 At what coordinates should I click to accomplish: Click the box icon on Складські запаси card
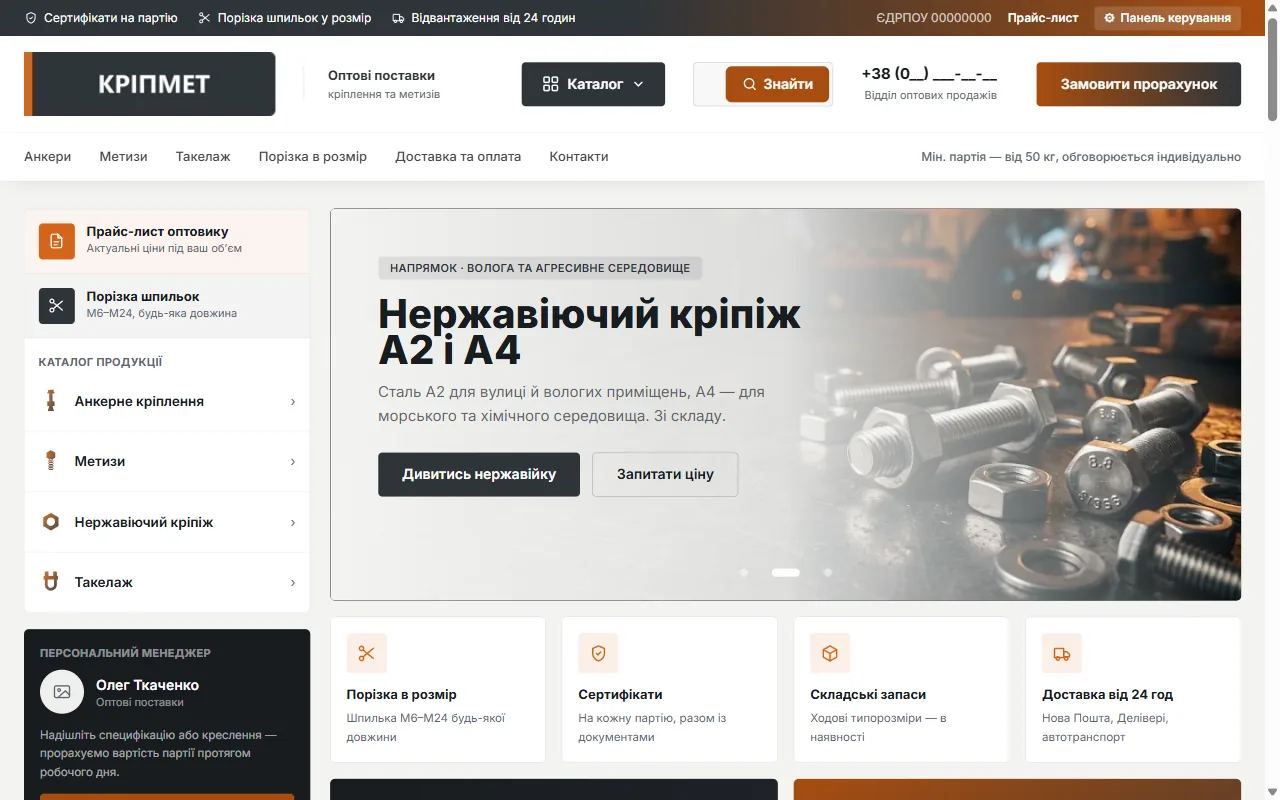[830, 653]
